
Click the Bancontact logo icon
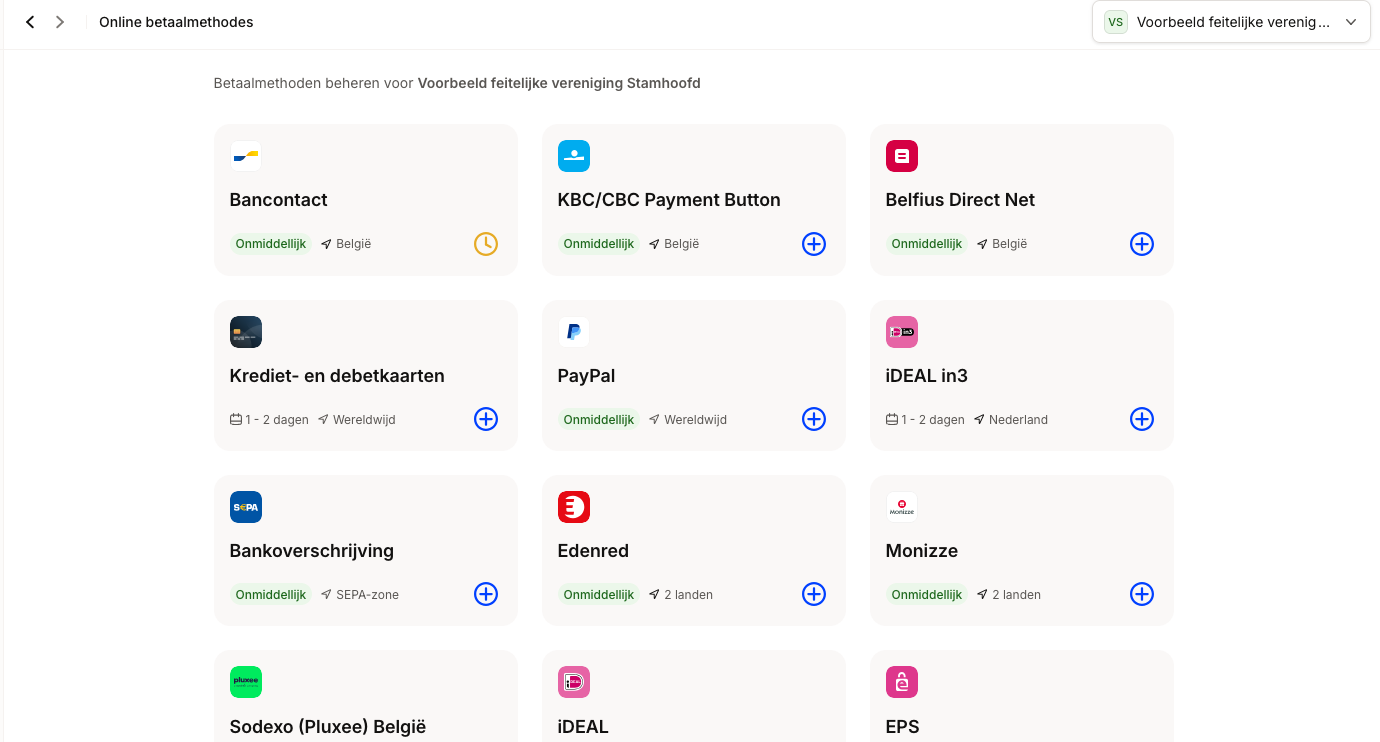click(246, 156)
